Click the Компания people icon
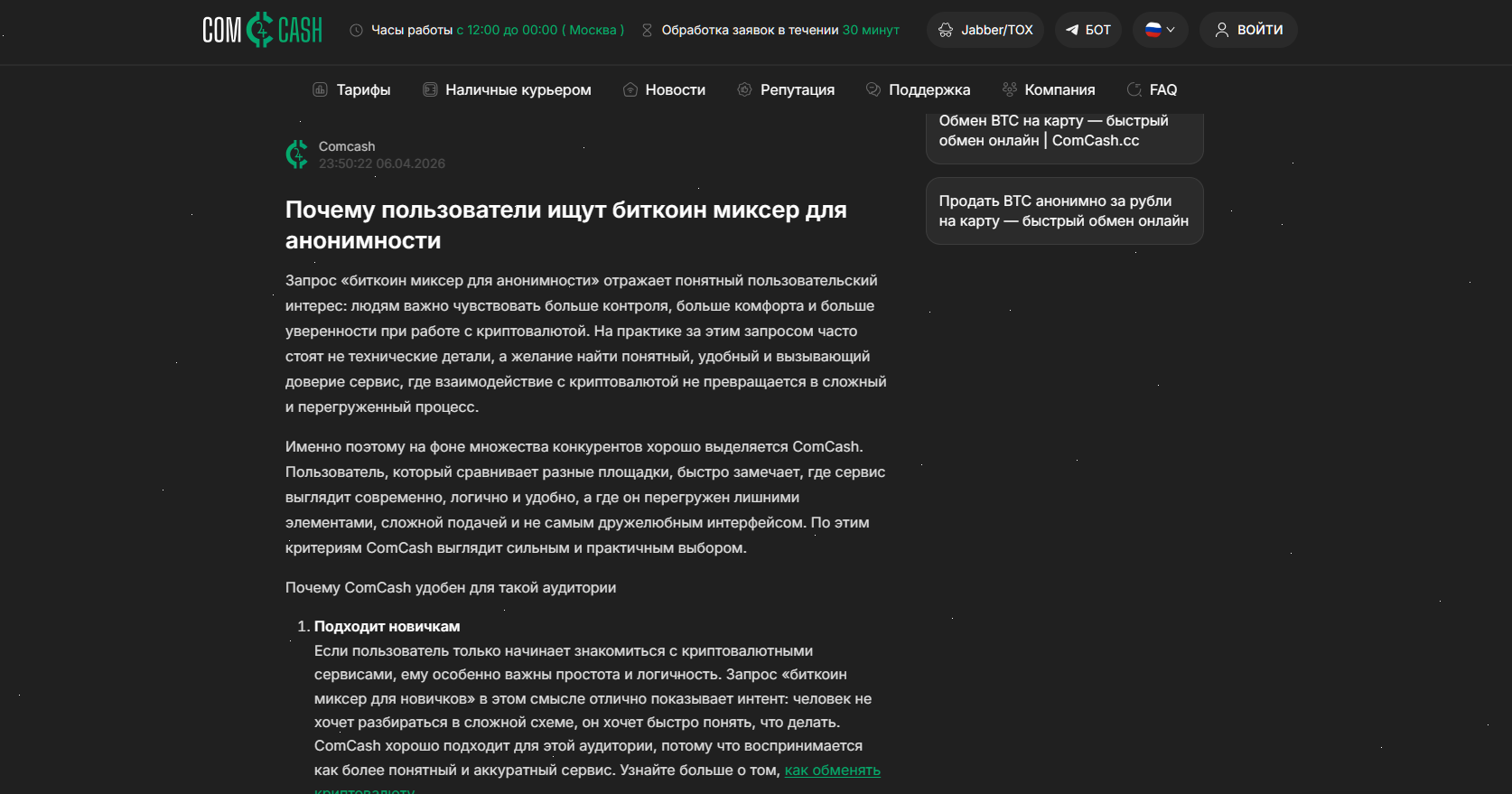1512x794 pixels. pyautogui.click(x=1009, y=89)
